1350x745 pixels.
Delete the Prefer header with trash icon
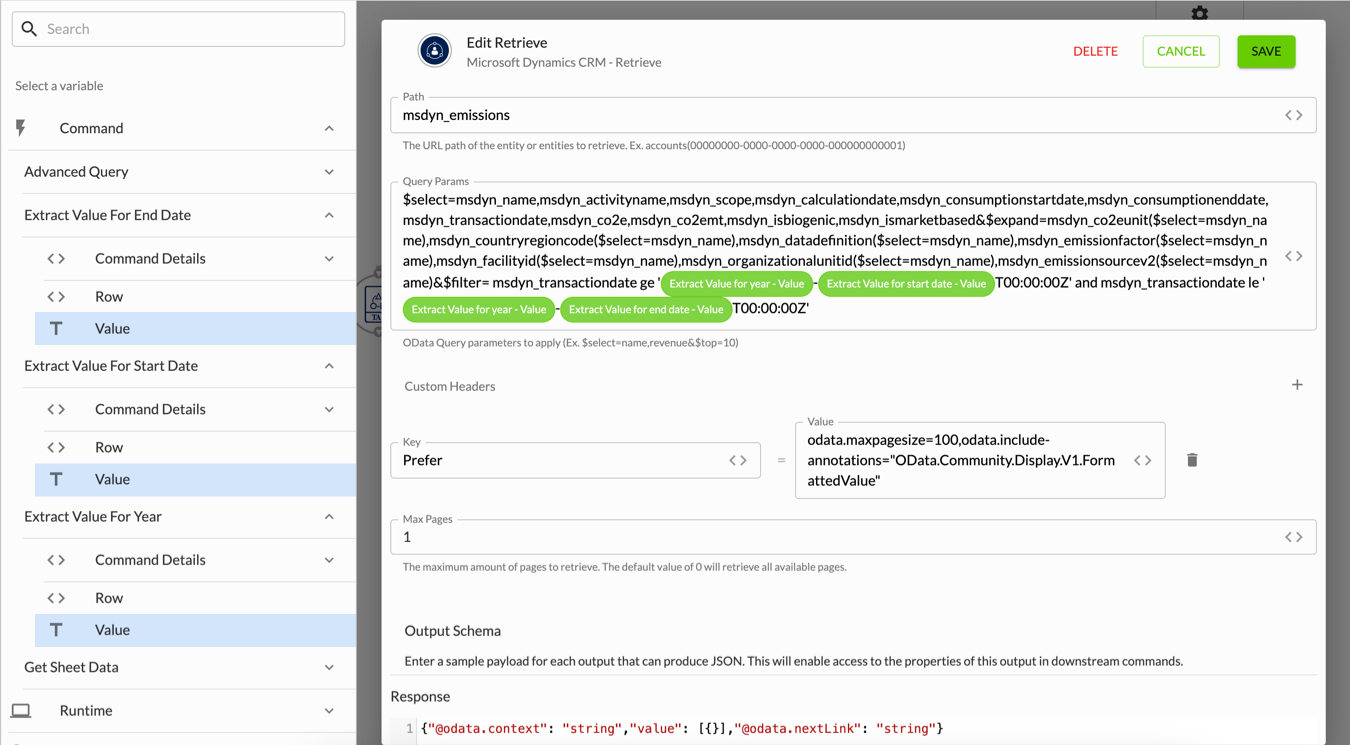click(x=1192, y=460)
